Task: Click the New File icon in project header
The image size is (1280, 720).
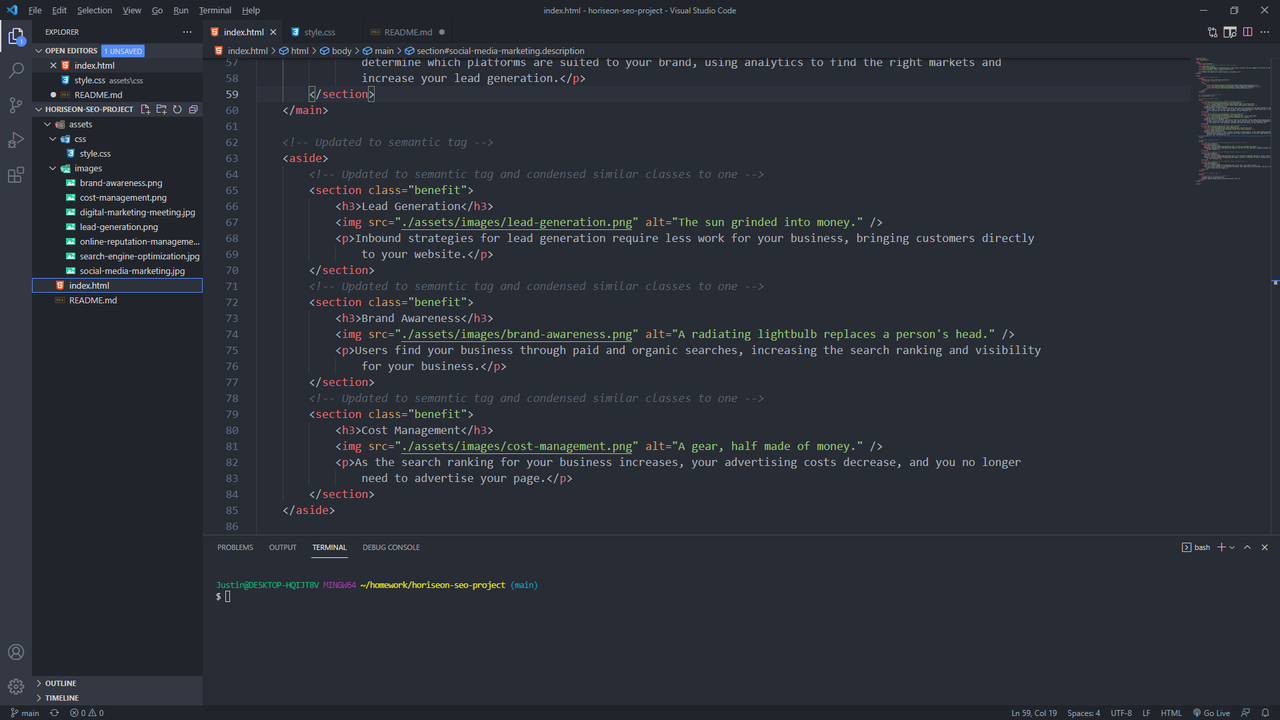Action: (x=145, y=109)
